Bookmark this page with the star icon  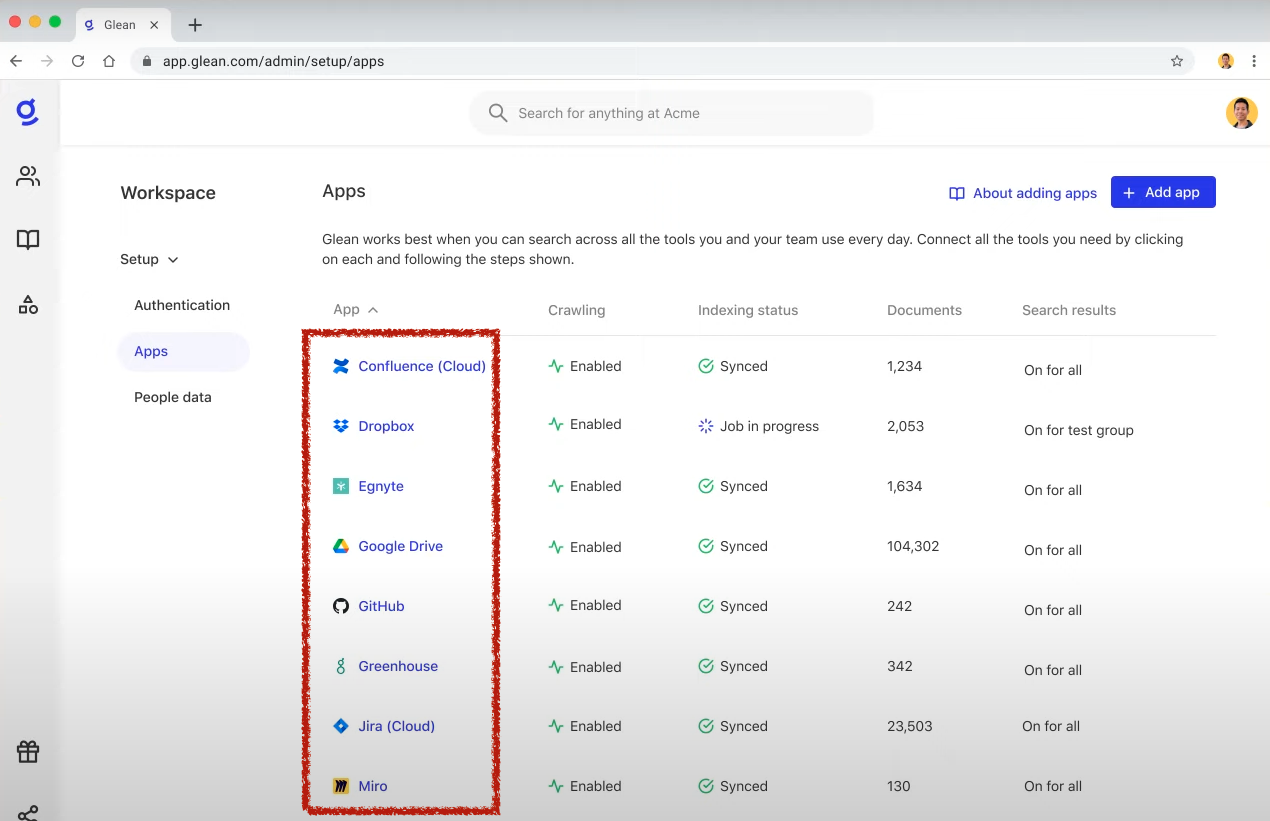[x=1177, y=61]
